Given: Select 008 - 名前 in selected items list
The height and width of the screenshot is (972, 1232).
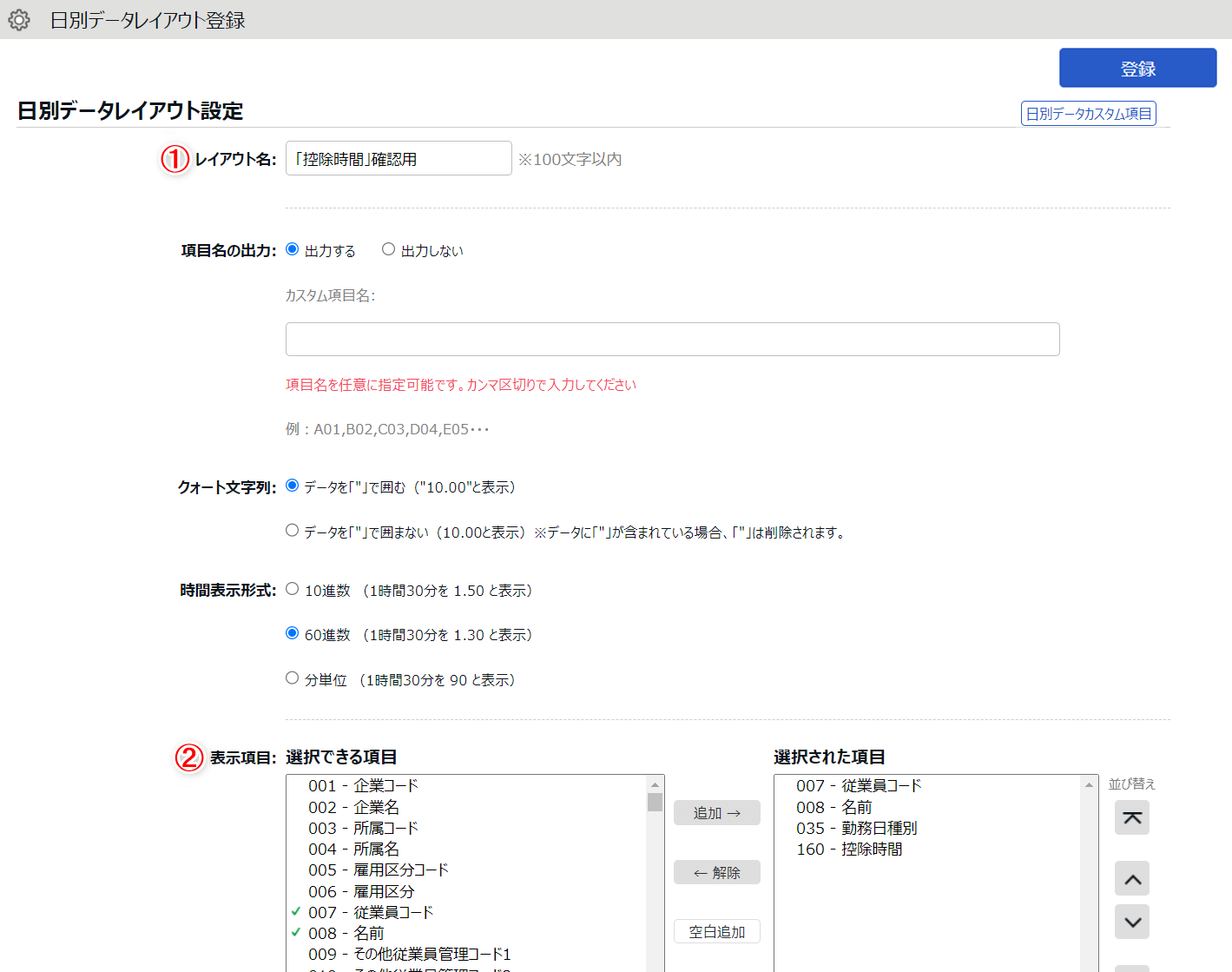Looking at the screenshot, I should (927, 807).
